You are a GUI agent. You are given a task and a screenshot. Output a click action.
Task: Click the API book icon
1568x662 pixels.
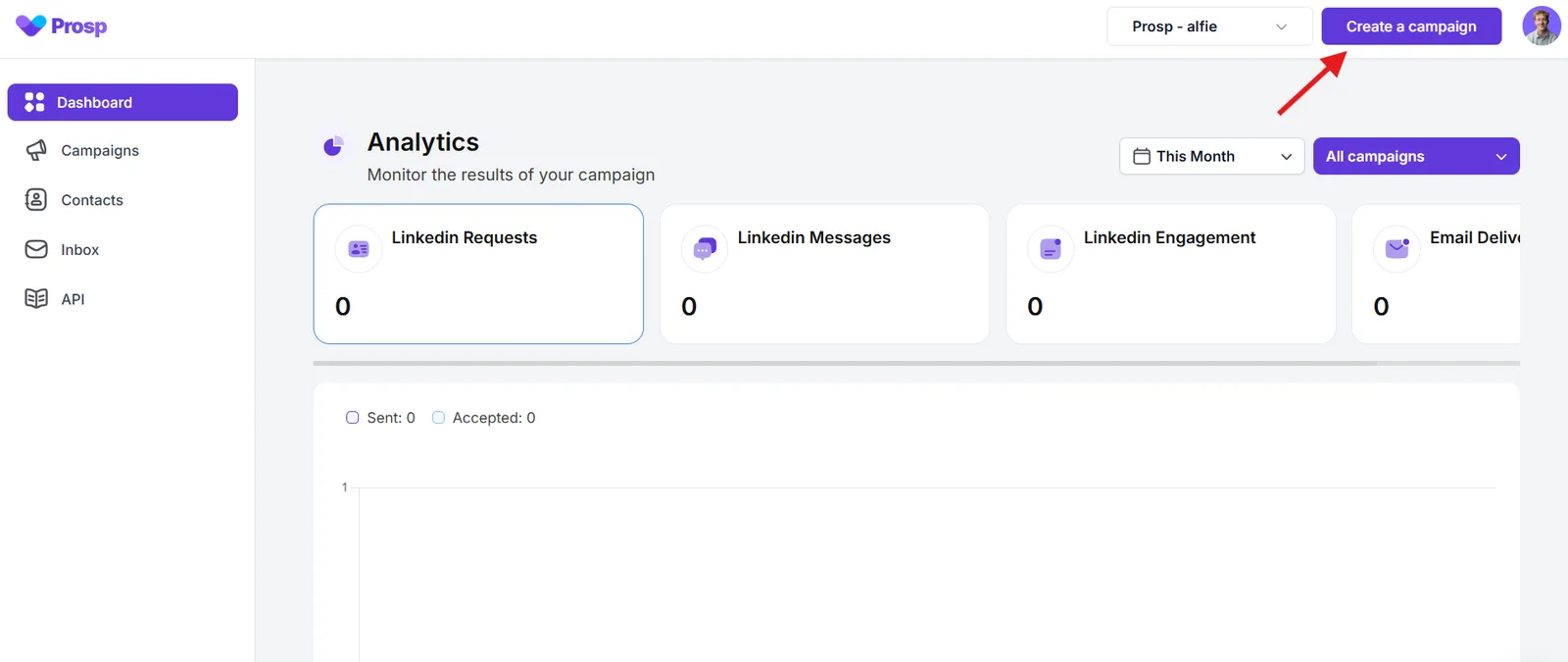(36, 299)
